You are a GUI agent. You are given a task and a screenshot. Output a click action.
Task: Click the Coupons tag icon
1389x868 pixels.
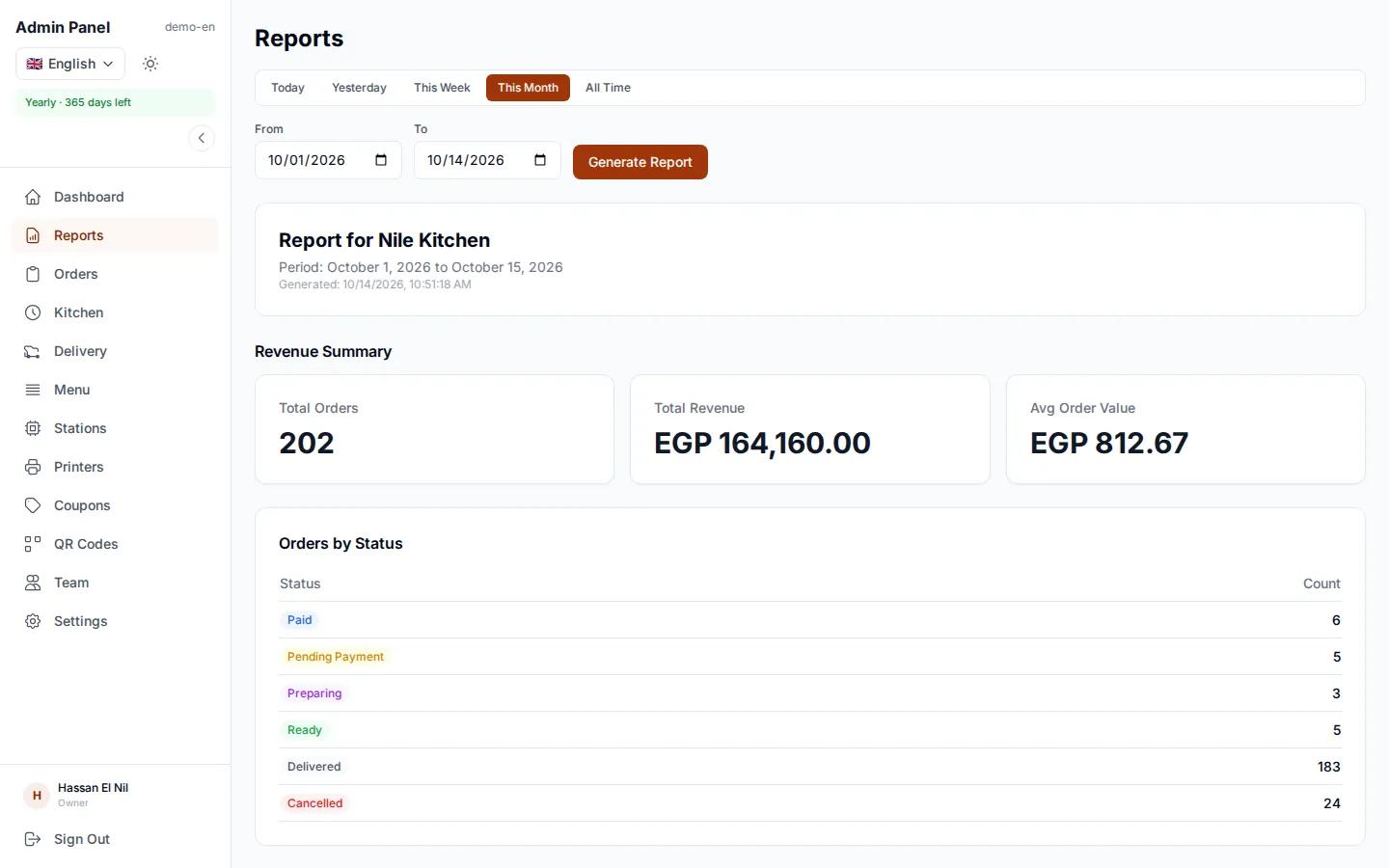click(33, 505)
